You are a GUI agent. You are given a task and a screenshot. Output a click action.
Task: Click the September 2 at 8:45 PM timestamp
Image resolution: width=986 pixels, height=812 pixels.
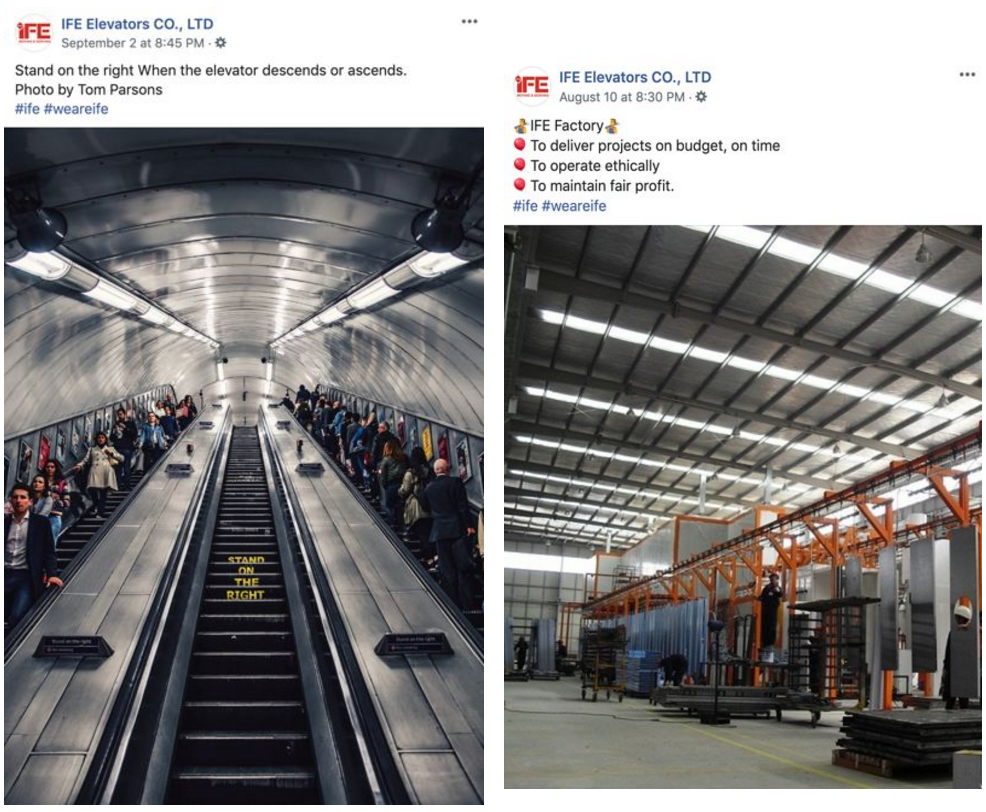coord(133,43)
